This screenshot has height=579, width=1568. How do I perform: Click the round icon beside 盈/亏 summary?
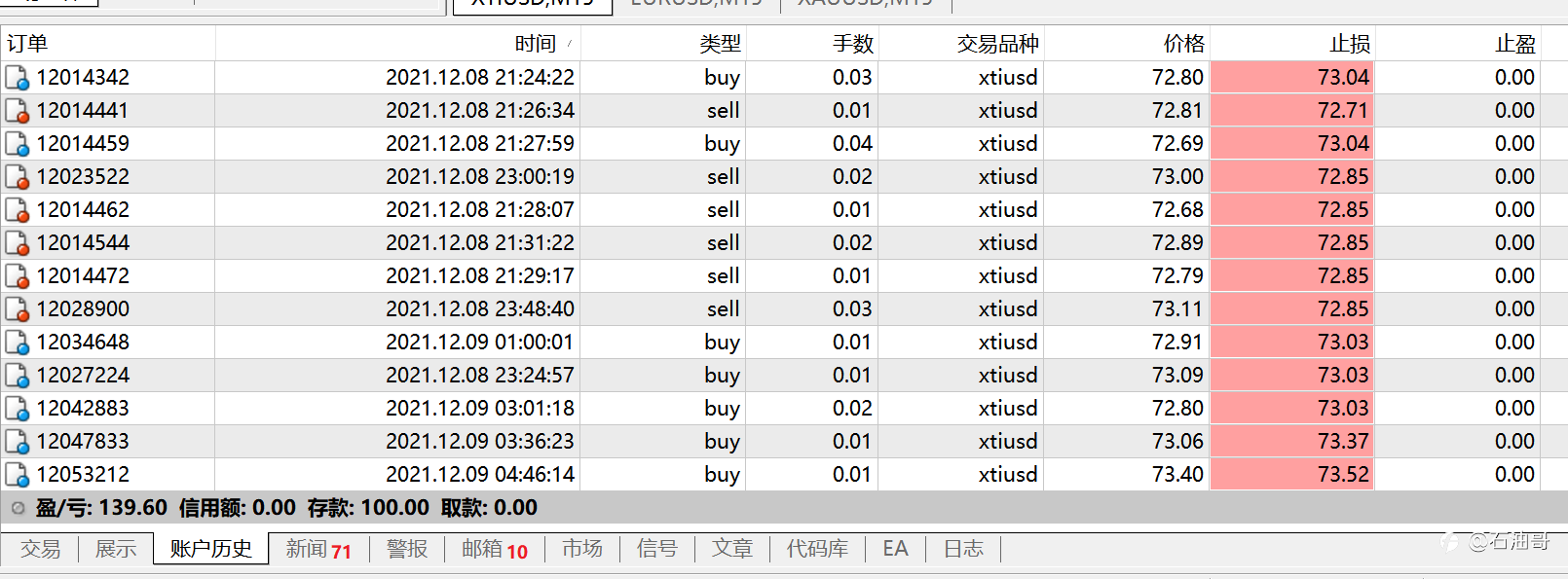(x=18, y=508)
